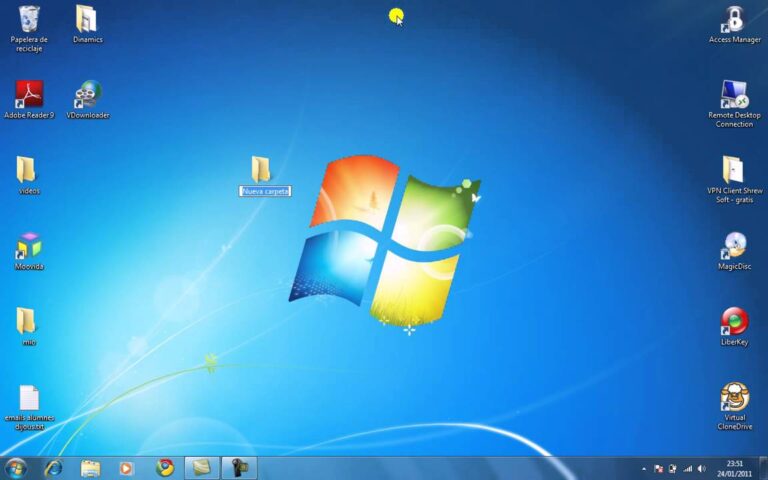Screen dimensions: 768x480
Task: Click the Access Manager desktop icon
Action: (x=734, y=19)
